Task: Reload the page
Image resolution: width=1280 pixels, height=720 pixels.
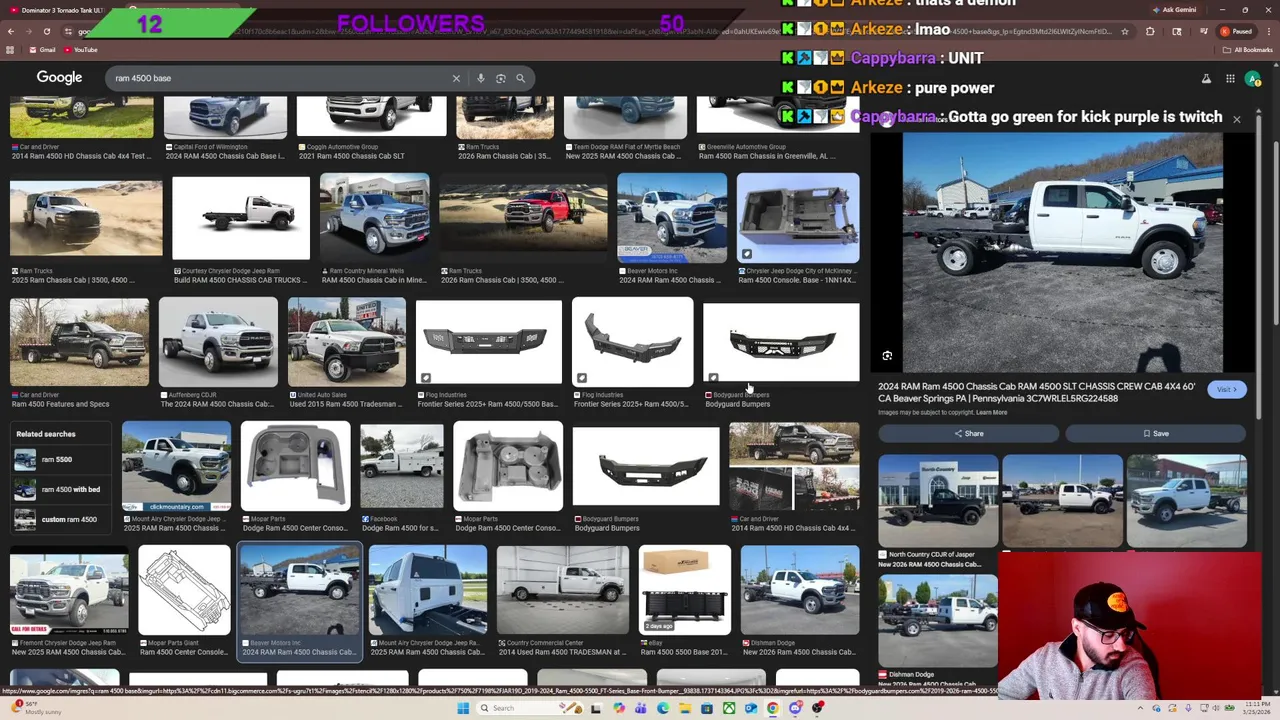Action: [x=46, y=31]
